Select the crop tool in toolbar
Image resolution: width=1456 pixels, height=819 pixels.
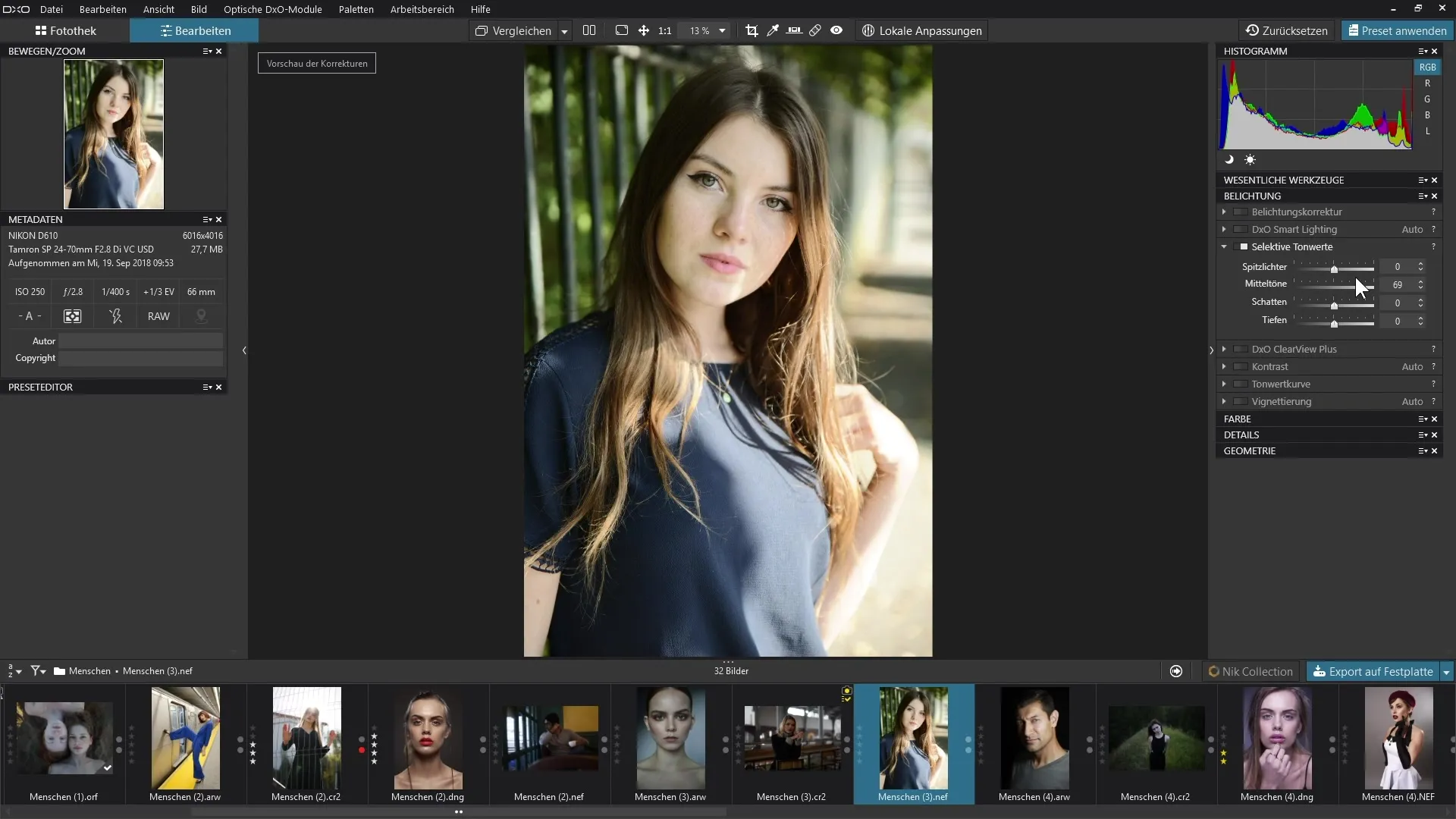pyautogui.click(x=752, y=30)
